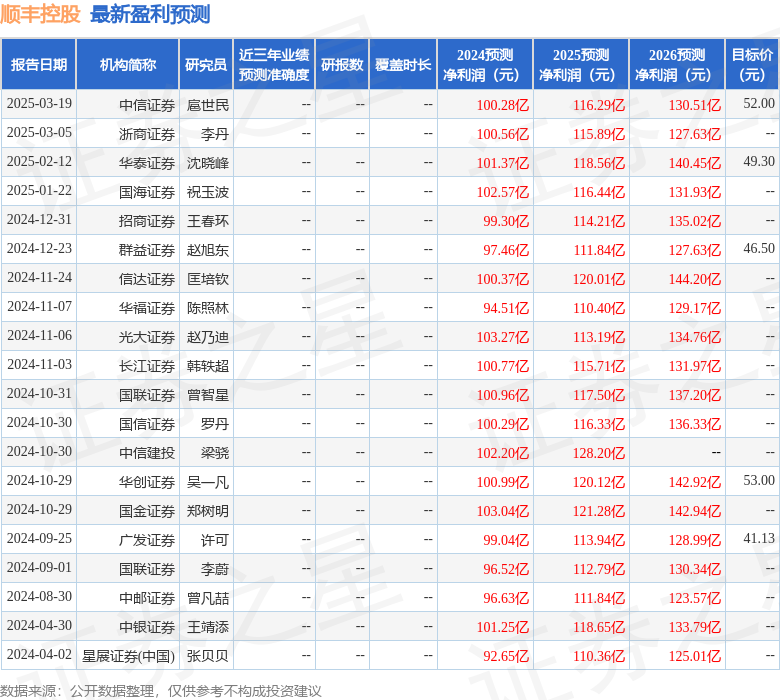Select institution 中邮证券

pos(147,598)
